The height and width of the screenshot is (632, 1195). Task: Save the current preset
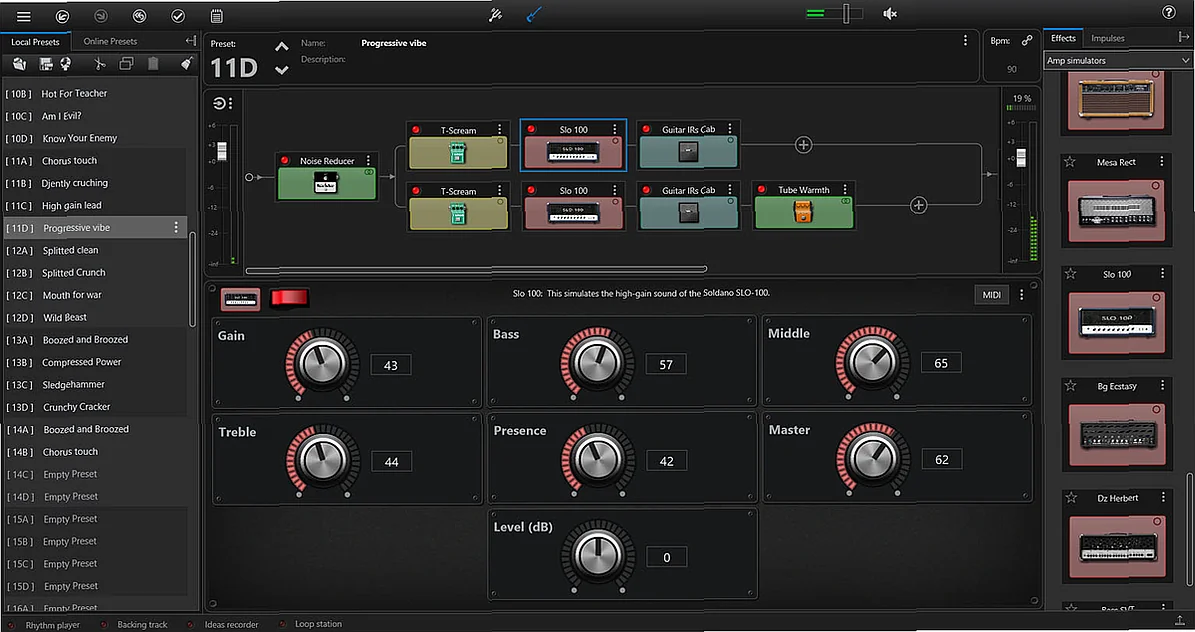46,63
